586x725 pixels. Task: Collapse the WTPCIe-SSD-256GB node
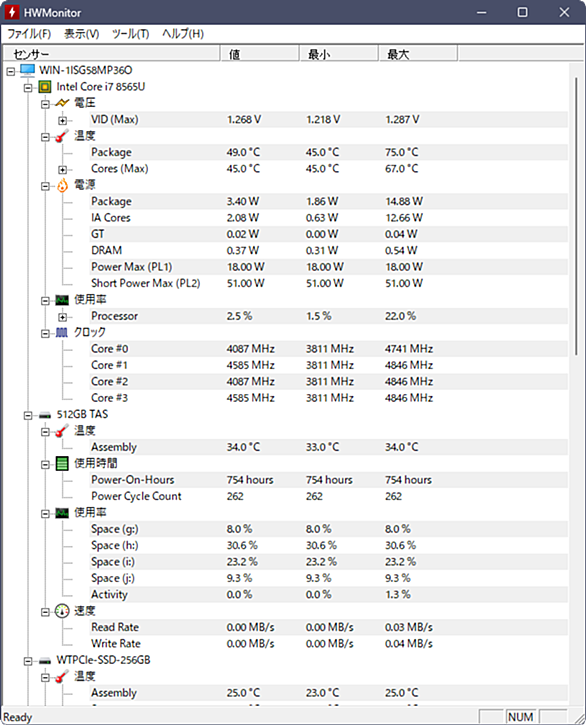coord(28,661)
